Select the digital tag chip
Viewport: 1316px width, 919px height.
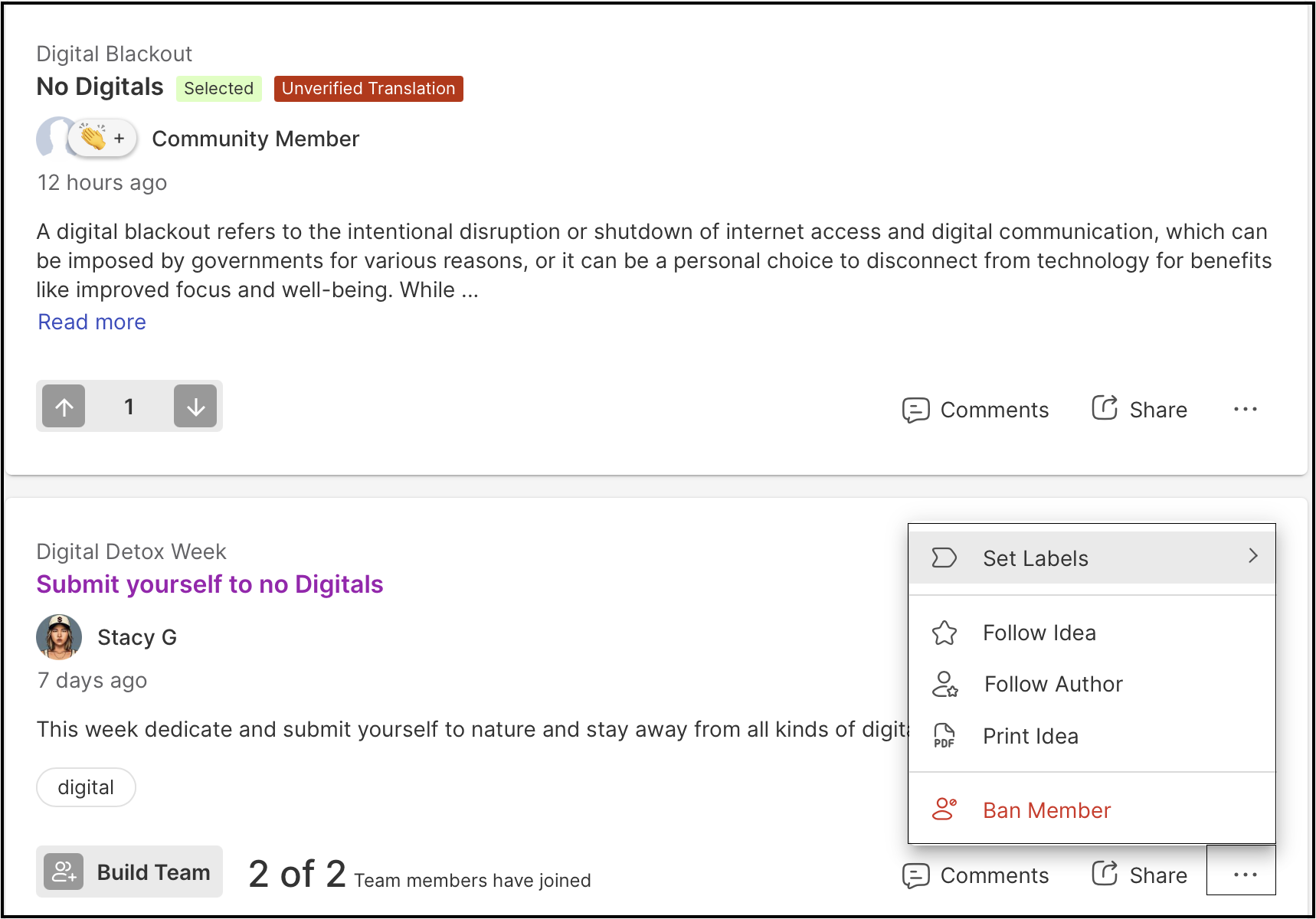[x=86, y=787]
